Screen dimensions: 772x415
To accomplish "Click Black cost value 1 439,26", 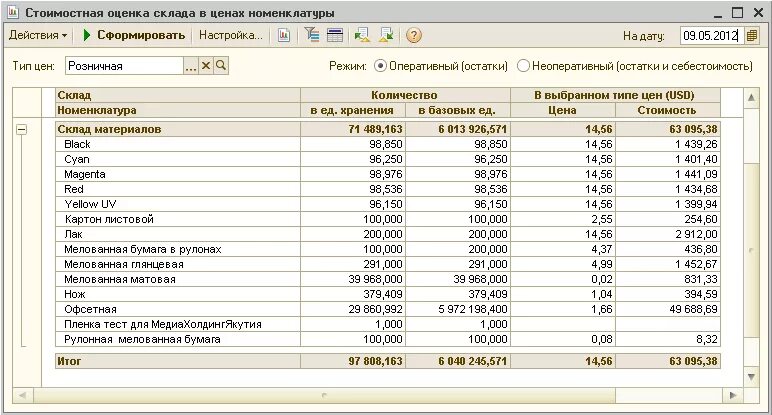I will point(696,144).
